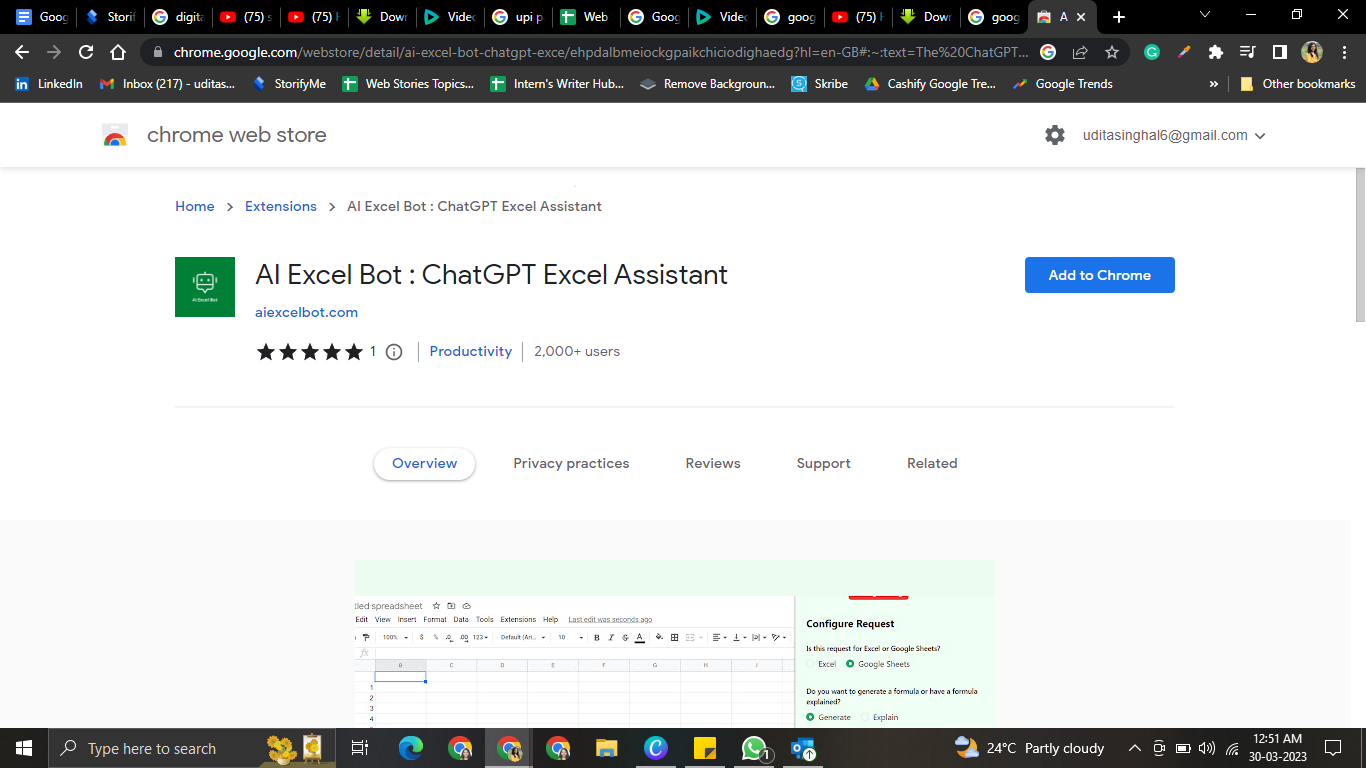
Task: Click the chrome web store rainbow logo
Action: pos(115,134)
